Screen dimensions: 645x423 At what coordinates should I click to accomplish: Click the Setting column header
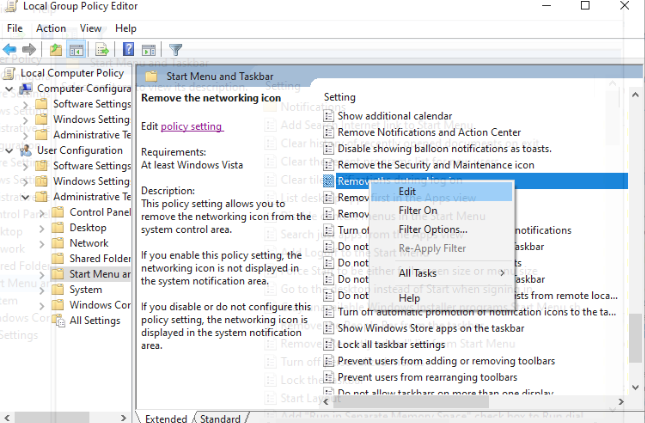coord(340,97)
